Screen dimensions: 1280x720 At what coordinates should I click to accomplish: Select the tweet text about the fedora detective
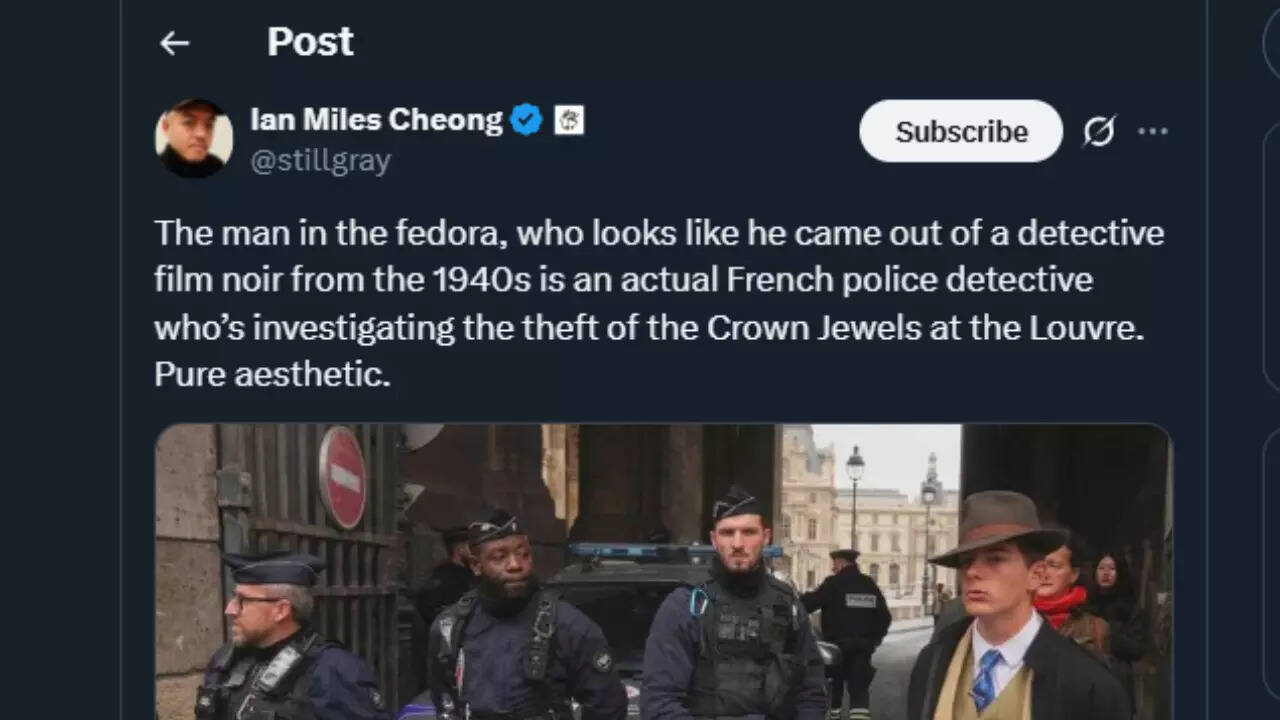tap(650, 302)
